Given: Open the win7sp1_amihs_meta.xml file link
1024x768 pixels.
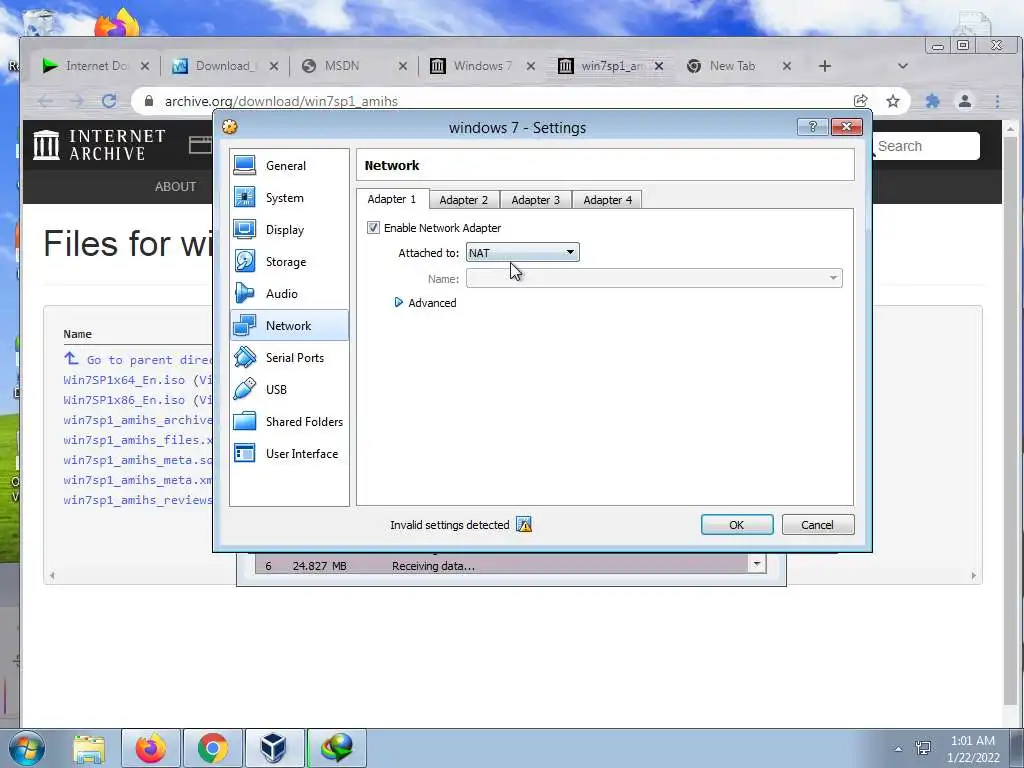Looking at the screenshot, I should (138, 480).
